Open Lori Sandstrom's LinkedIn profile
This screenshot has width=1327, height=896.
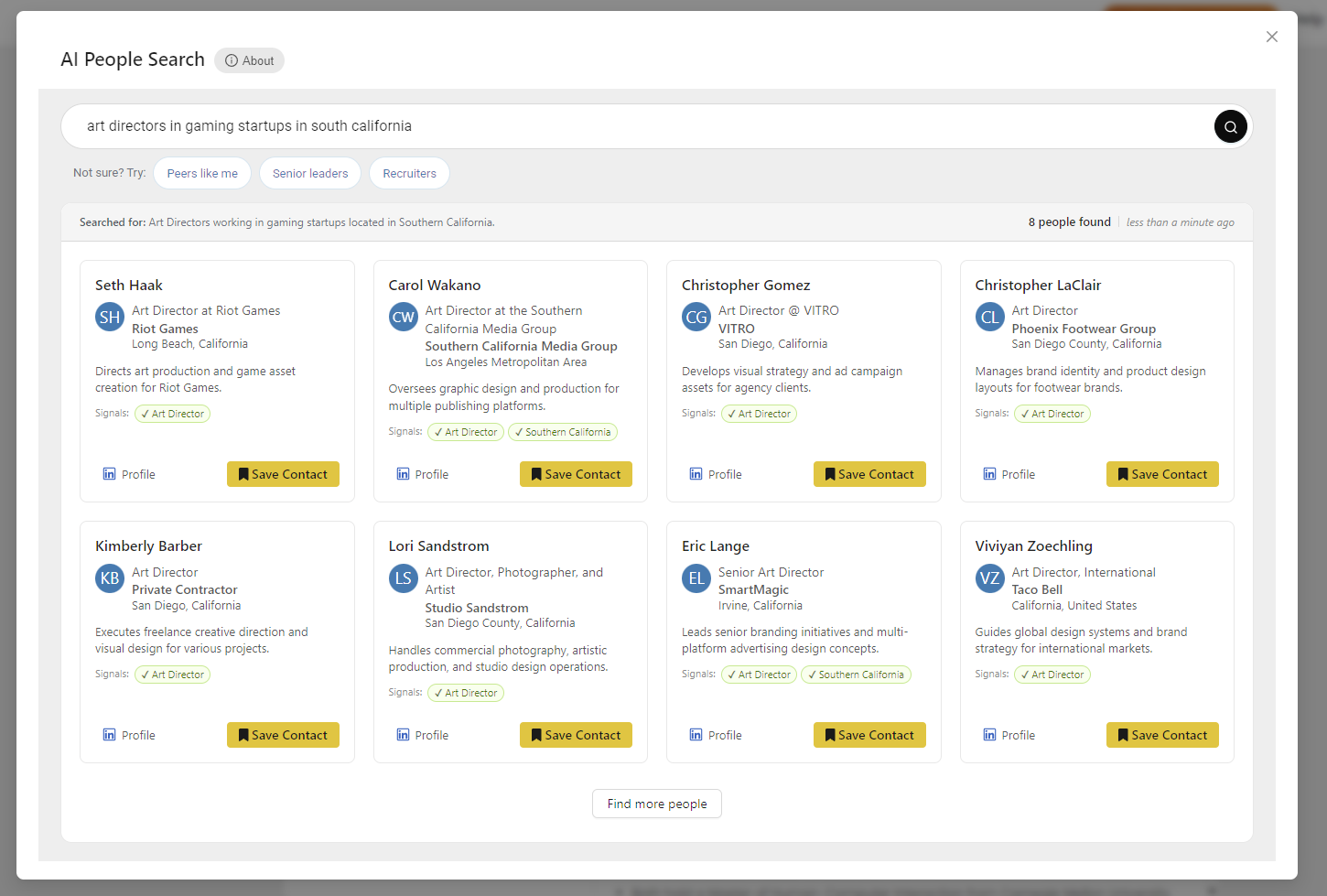(422, 735)
